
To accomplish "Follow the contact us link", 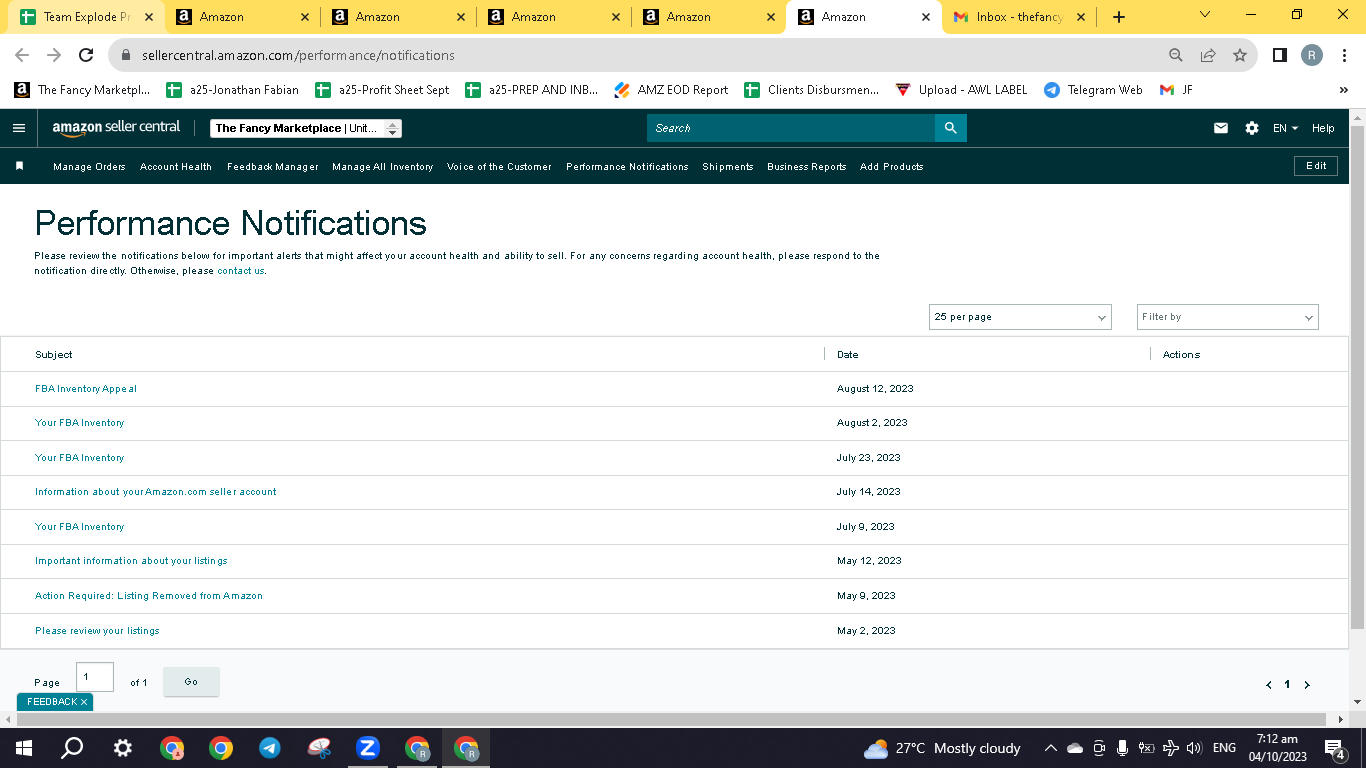I will point(241,271).
